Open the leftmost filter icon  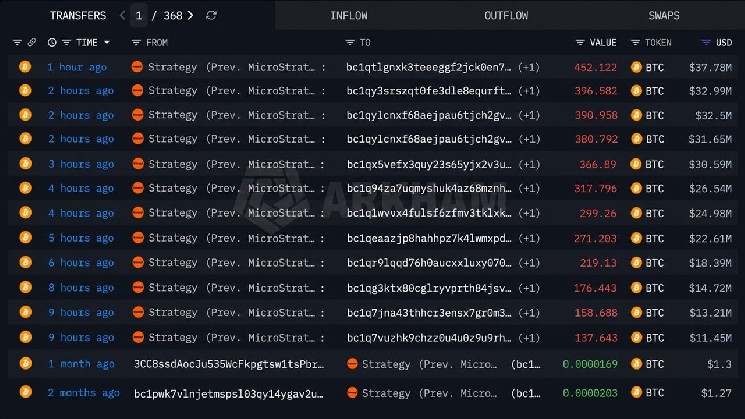click(x=17, y=42)
